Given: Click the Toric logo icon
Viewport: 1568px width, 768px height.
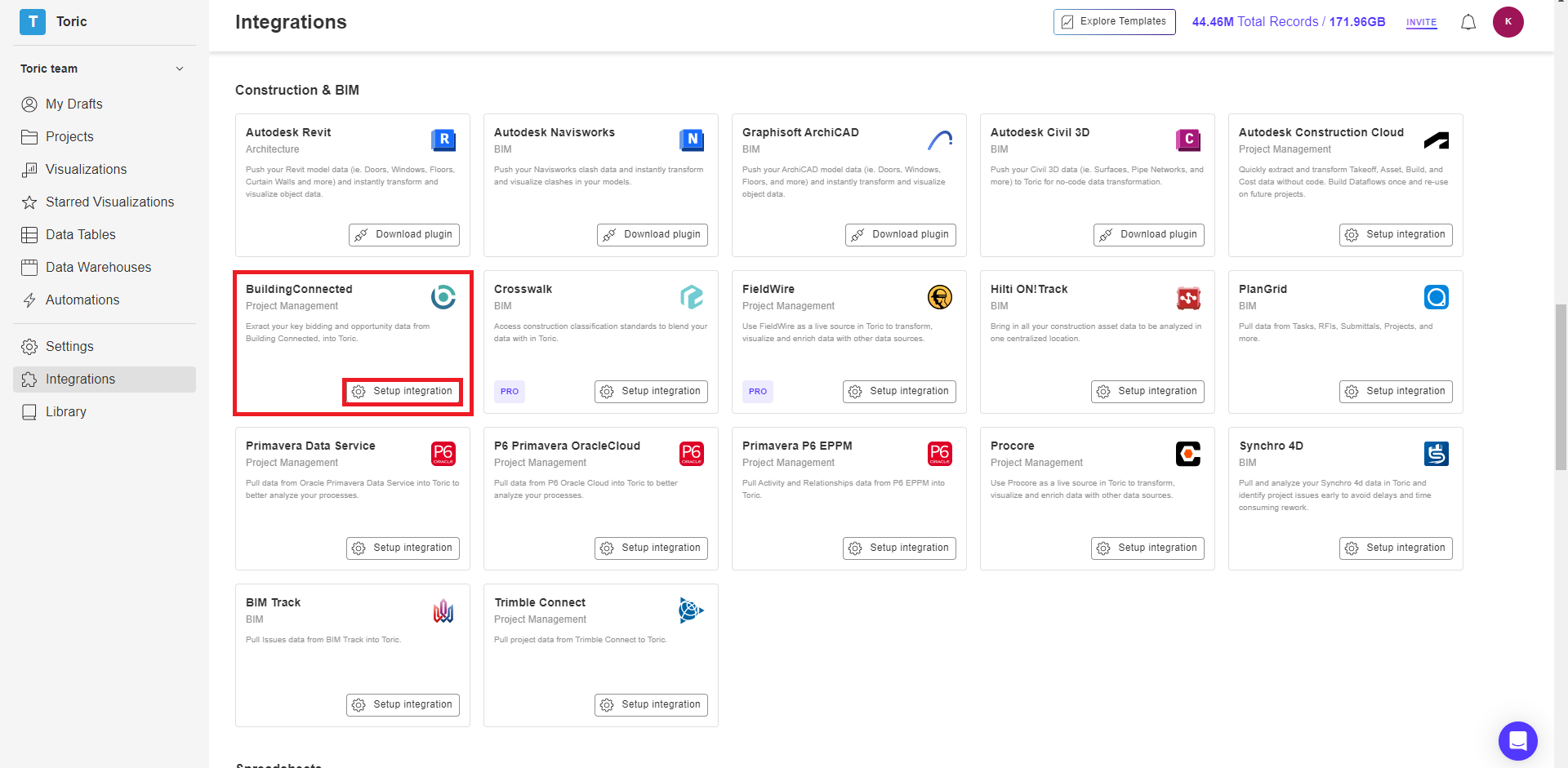Looking at the screenshot, I should point(33,21).
